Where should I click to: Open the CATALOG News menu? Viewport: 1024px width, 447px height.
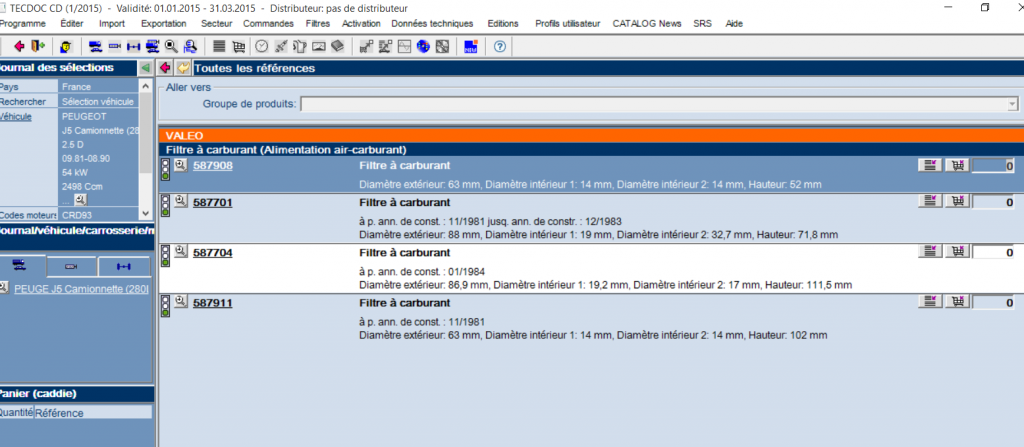[647, 24]
